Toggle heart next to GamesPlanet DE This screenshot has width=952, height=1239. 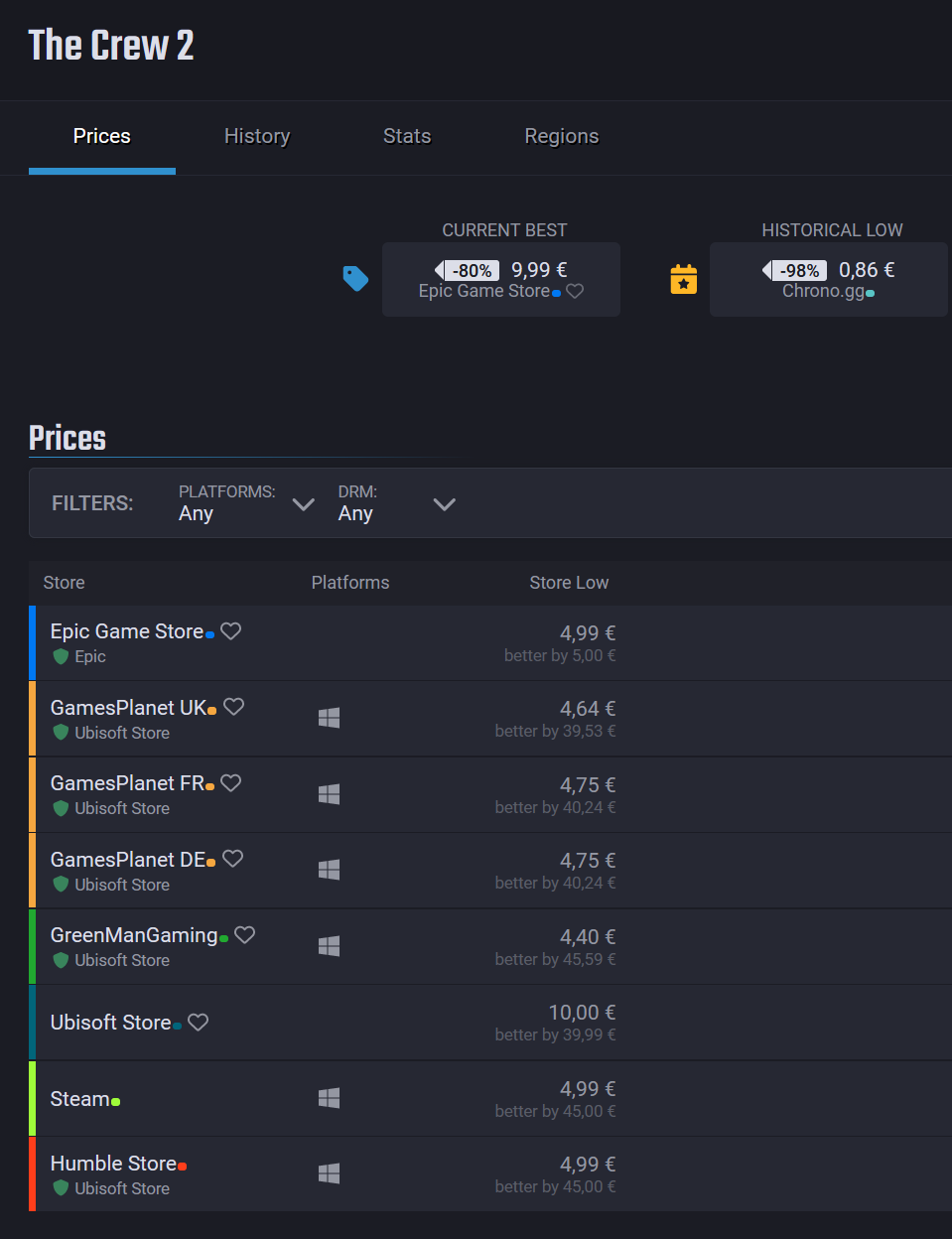coord(233,859)
